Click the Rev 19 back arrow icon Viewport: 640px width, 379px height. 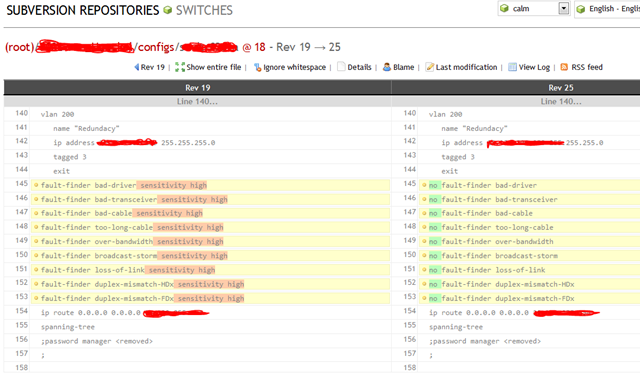pos(136,67)
